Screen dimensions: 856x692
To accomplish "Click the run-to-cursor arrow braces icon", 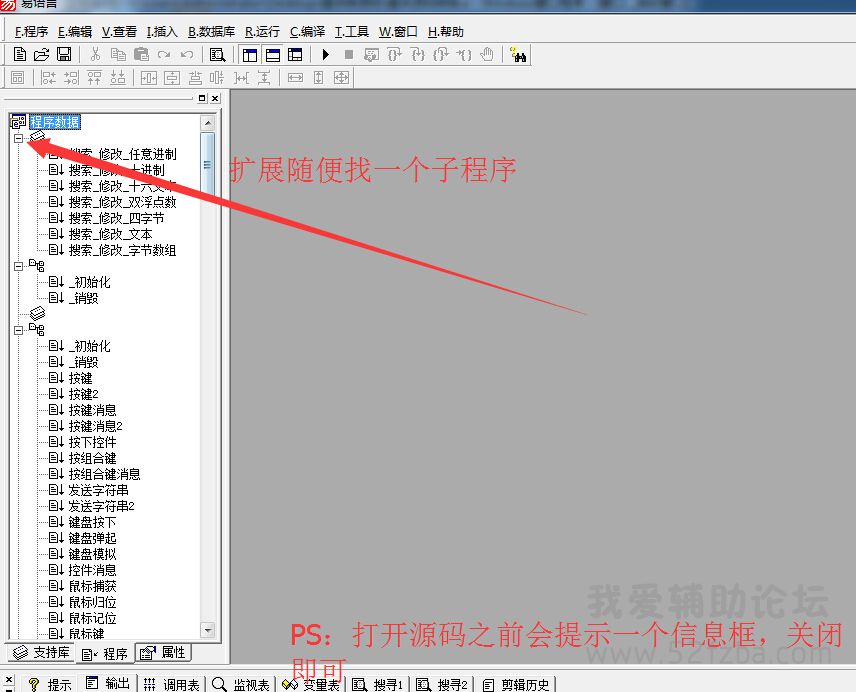I will (x=464, y=55).
